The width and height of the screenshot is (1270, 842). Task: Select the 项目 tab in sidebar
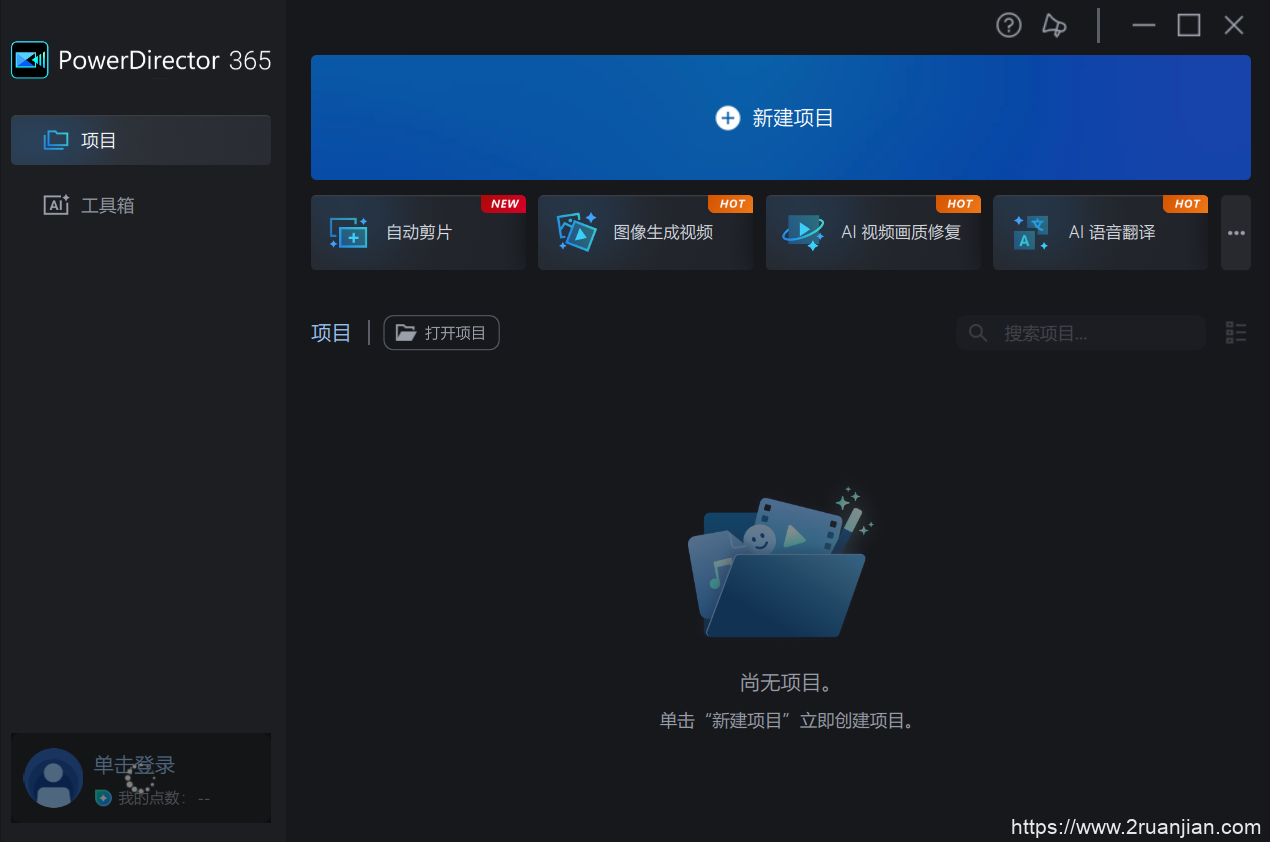[x=141, y=140]
